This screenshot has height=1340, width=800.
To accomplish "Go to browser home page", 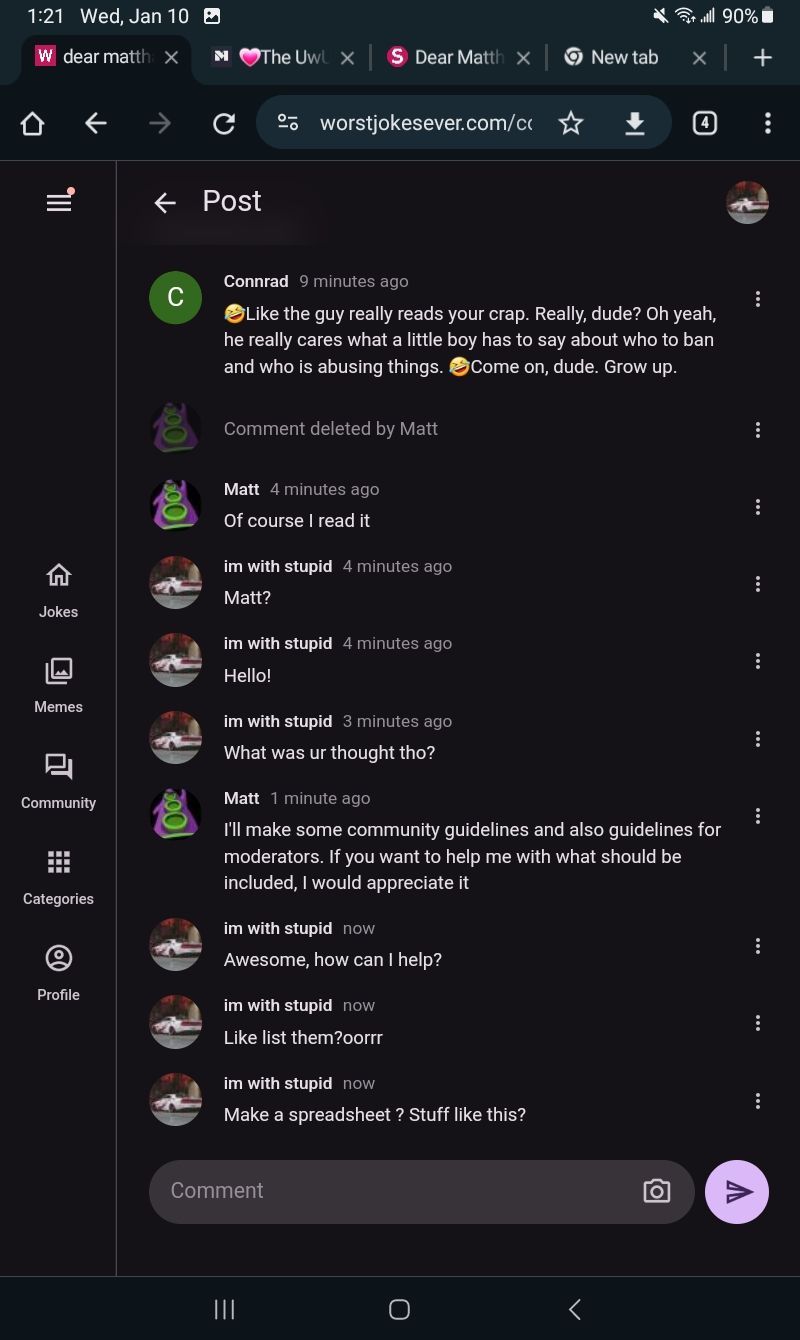I will [x=32, y=123].
